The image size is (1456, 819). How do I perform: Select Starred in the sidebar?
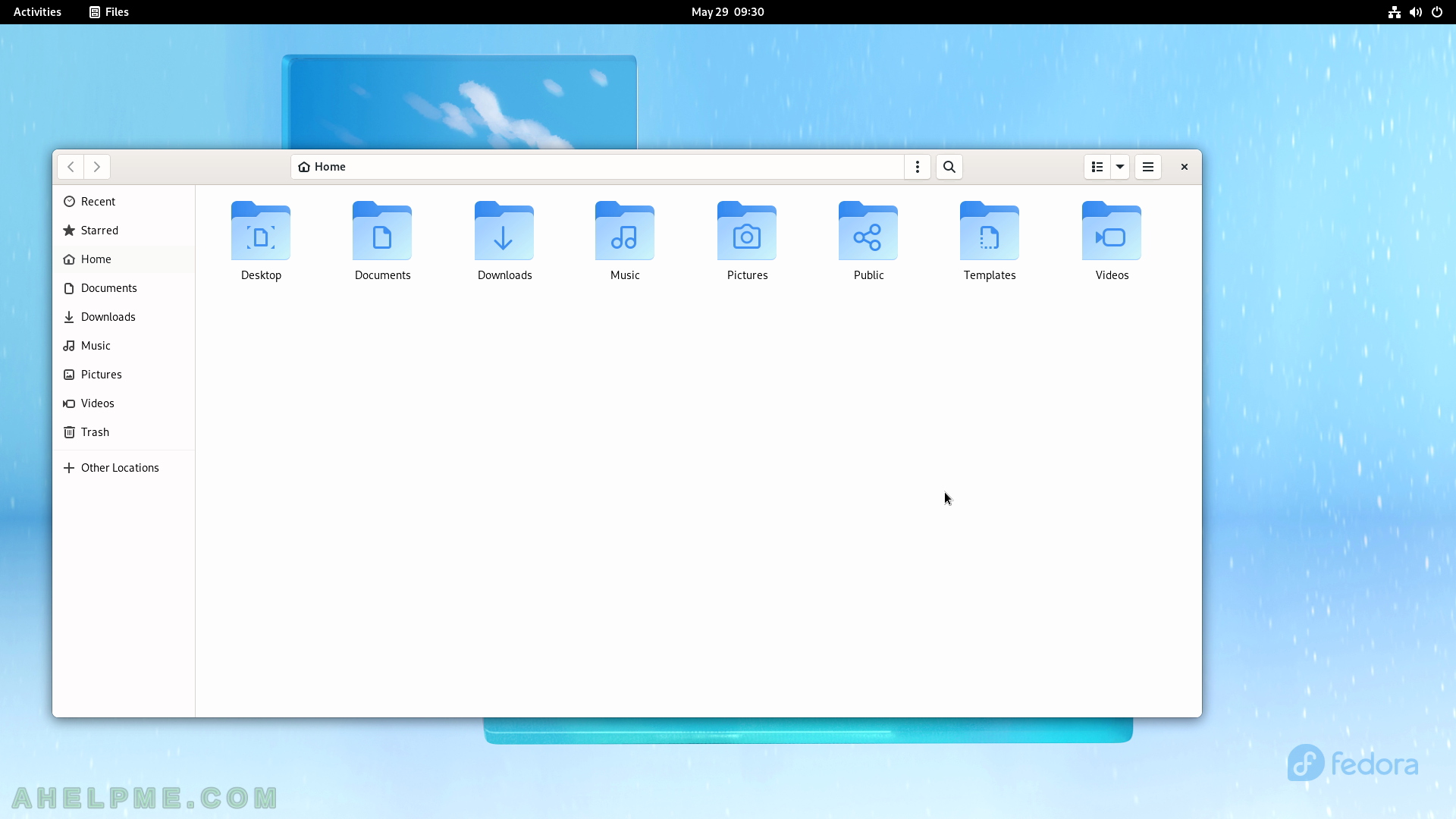(x=124, y=231)
